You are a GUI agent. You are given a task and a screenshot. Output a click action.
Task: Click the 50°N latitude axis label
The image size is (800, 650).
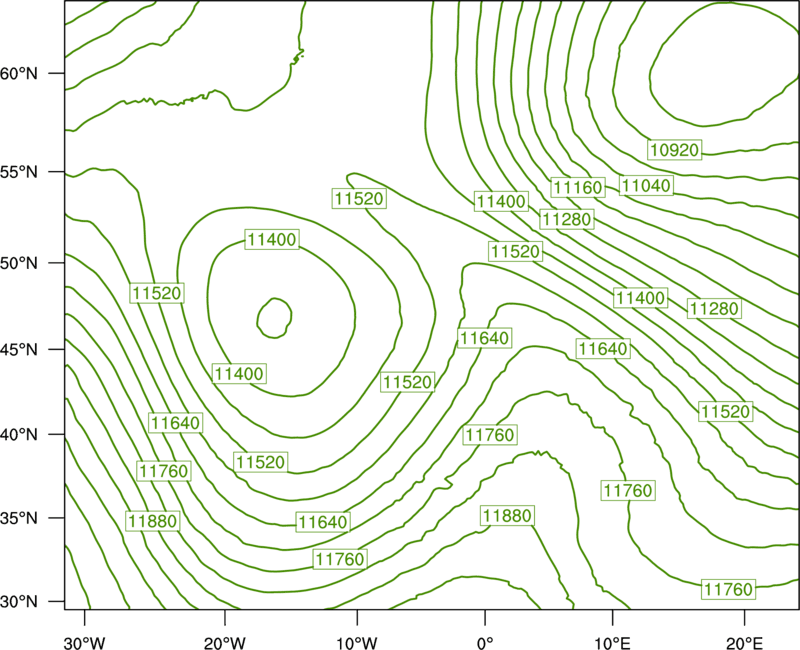tap(19, 263)
